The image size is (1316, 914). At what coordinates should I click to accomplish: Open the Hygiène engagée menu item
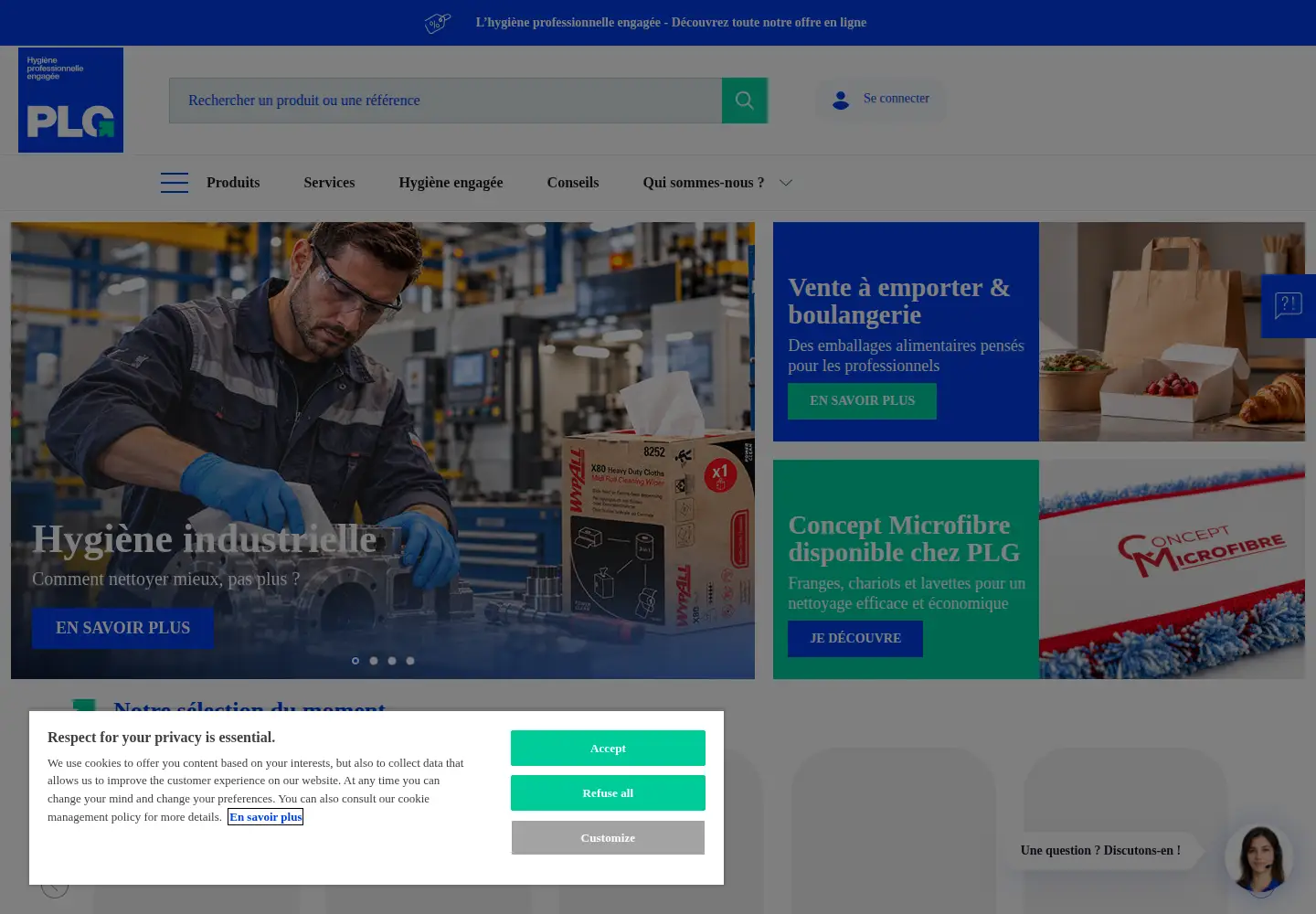pos(451,183)
